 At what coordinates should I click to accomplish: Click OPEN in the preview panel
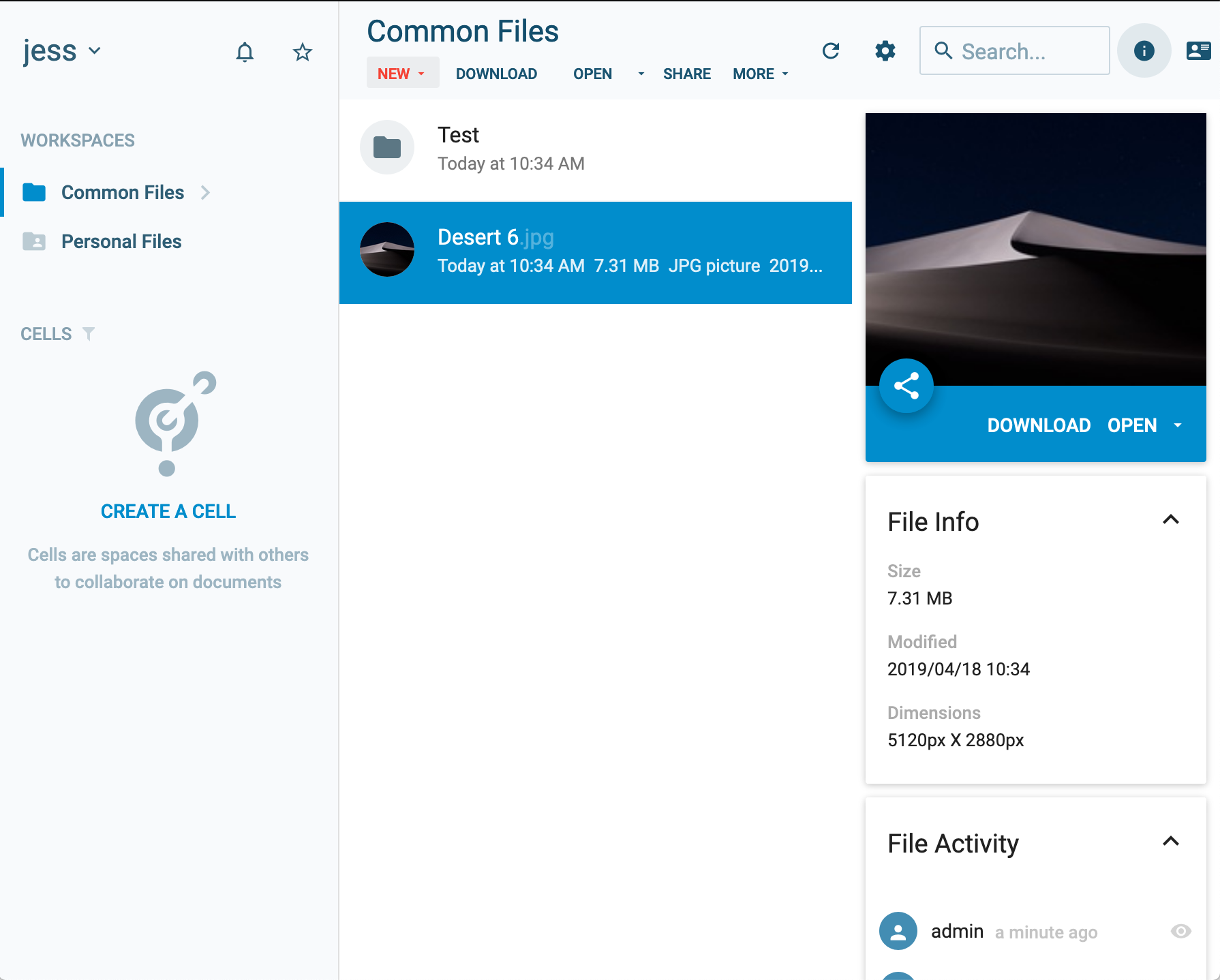(1131, 425)
